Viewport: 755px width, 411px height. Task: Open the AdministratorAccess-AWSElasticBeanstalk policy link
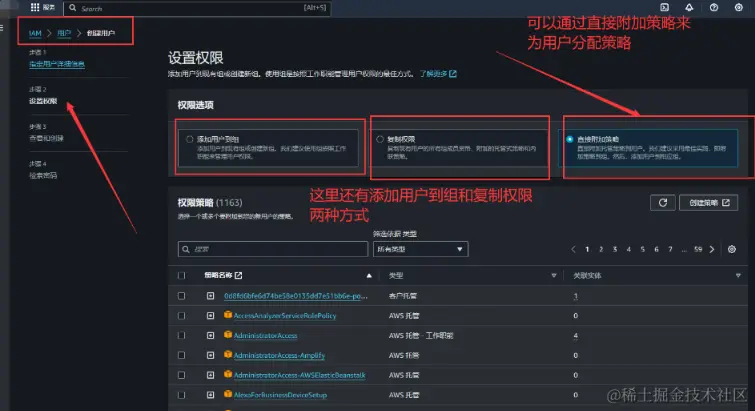299,375
